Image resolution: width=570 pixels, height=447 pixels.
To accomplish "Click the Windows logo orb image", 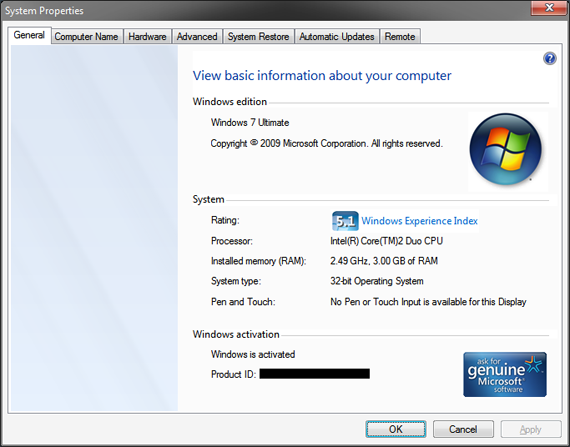I will coord(505,149).
